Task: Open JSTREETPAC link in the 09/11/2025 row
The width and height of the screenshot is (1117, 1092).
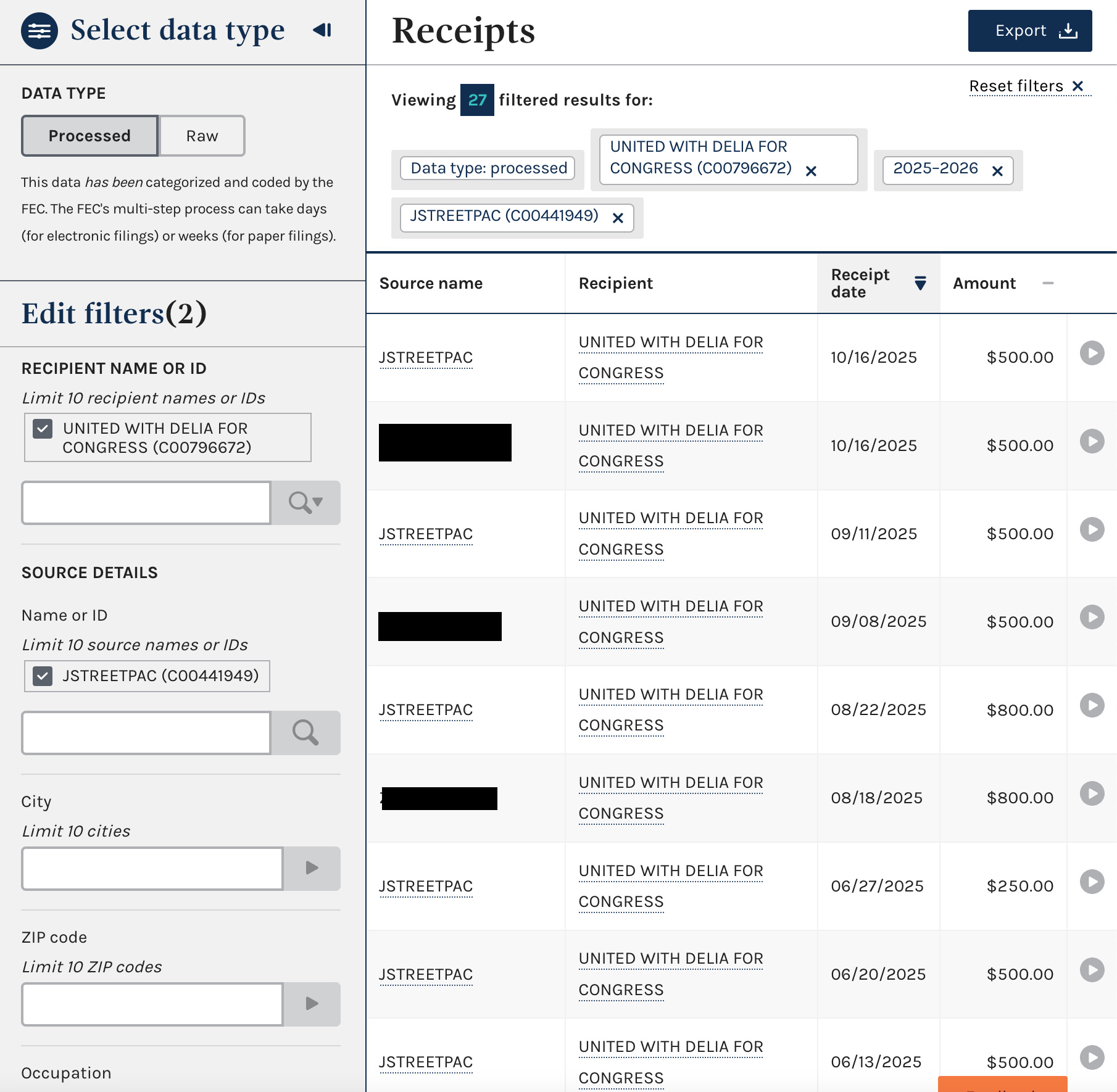Action: click(426, 534)
